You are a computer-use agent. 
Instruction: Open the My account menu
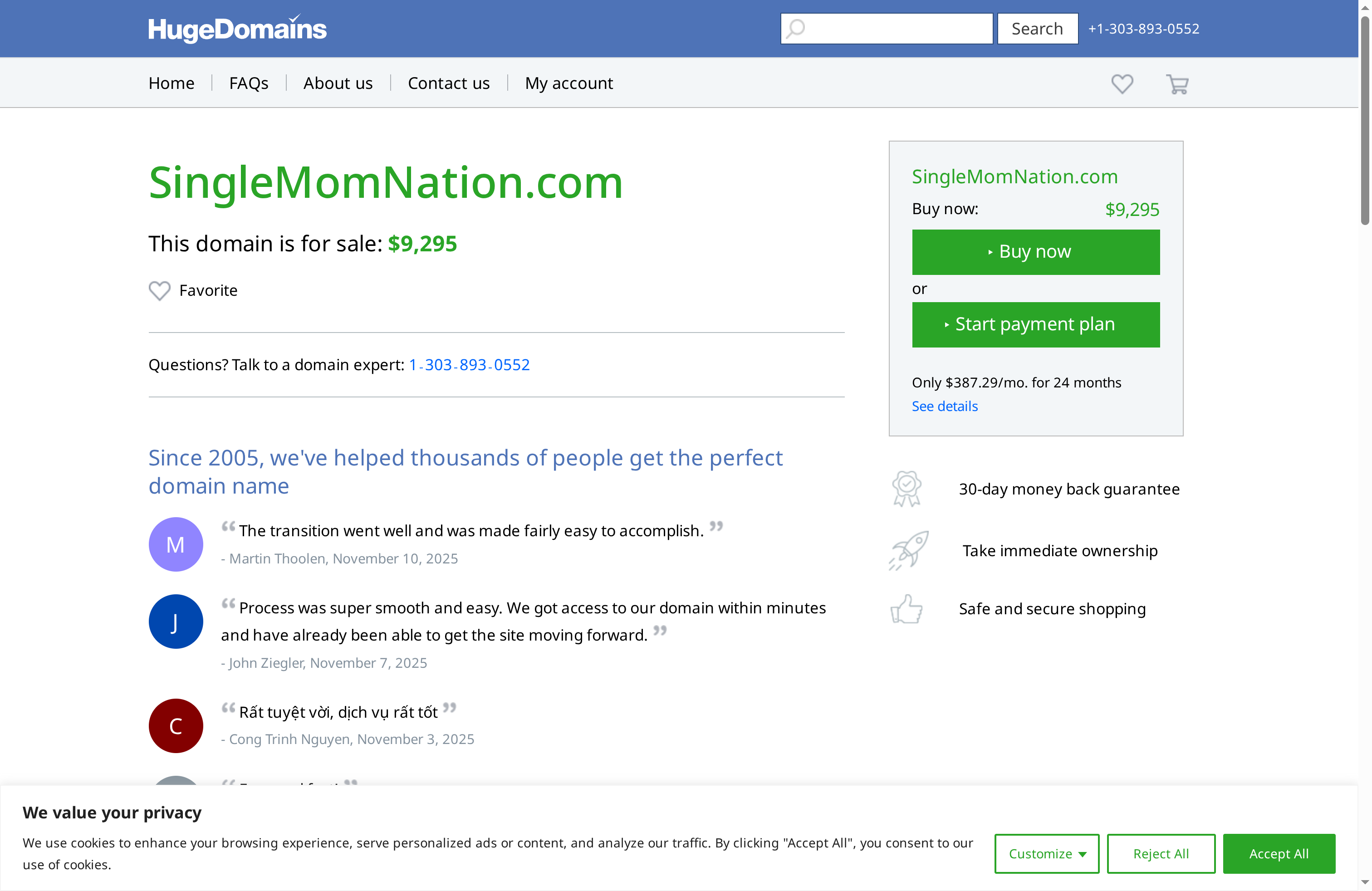568,83
